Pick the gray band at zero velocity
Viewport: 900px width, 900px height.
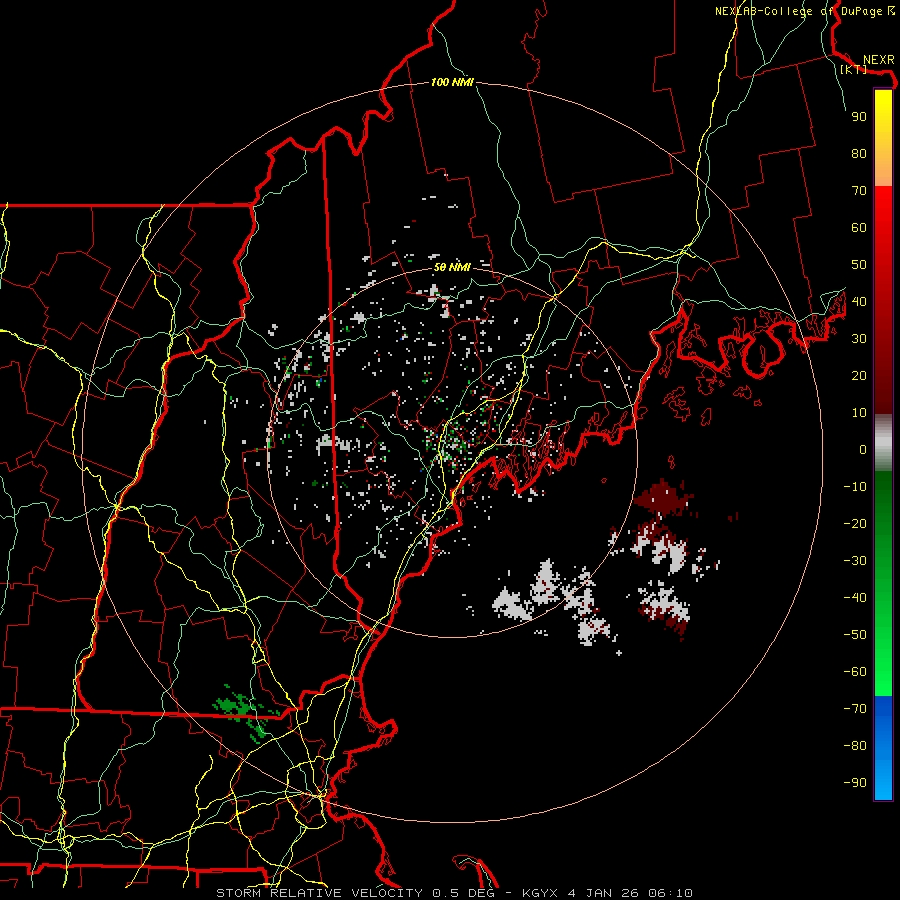tap(883, 443)
